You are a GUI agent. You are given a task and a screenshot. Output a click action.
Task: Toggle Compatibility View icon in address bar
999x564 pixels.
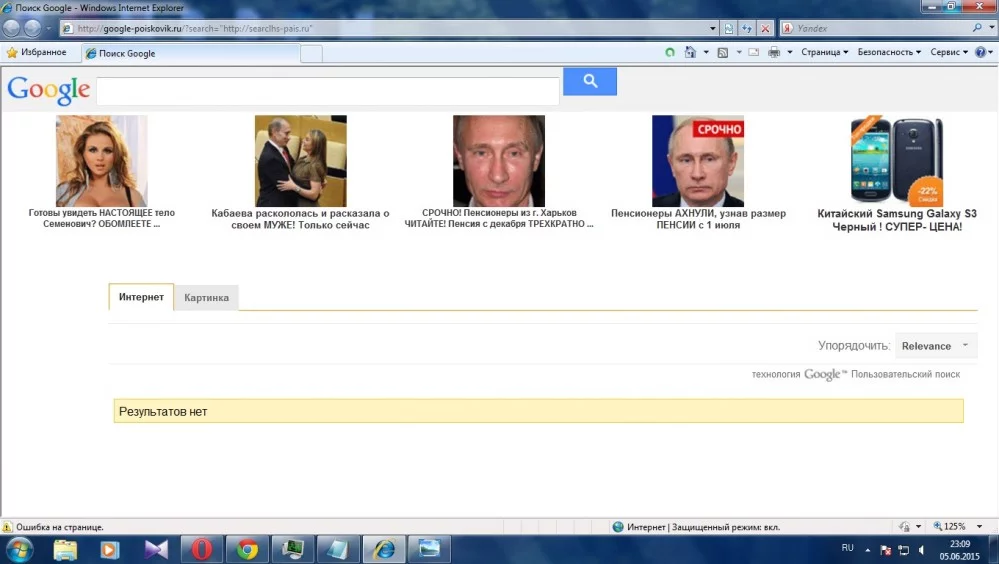tap(729, 28)
